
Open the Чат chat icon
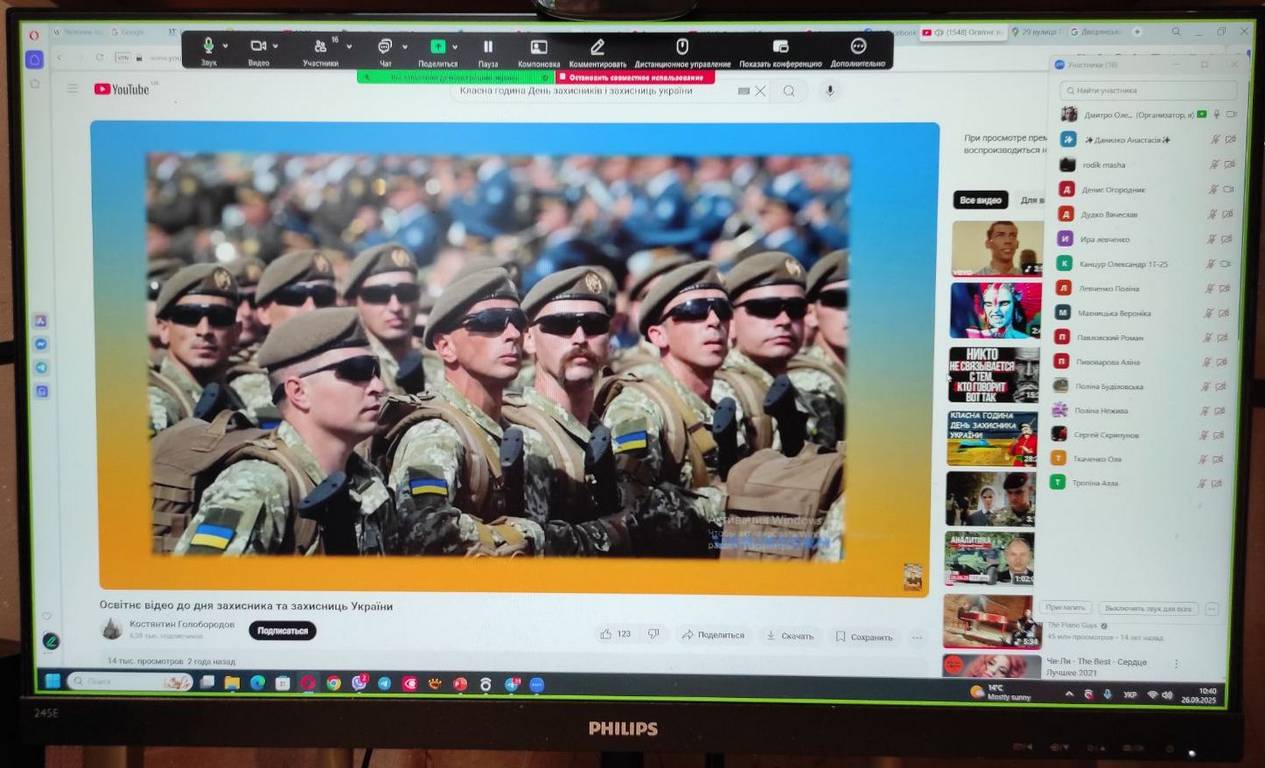click(385, 46)
